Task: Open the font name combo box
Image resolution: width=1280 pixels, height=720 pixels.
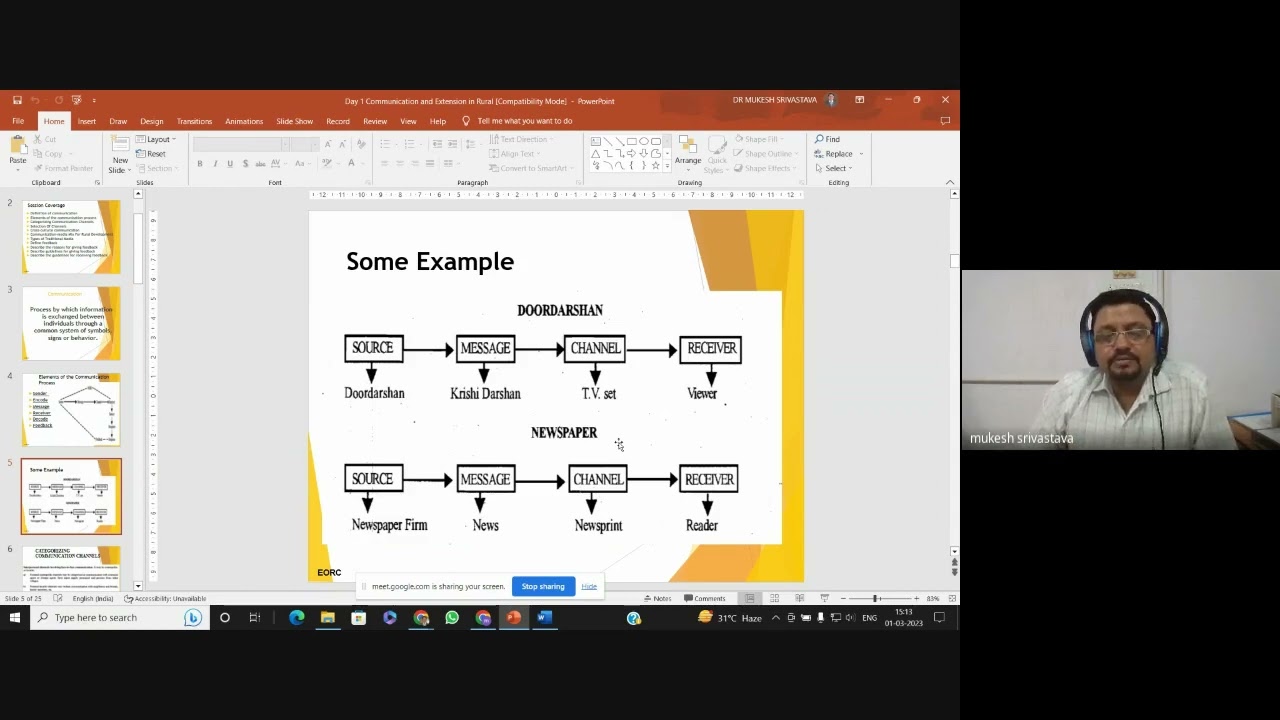Action: coord(241,145)
